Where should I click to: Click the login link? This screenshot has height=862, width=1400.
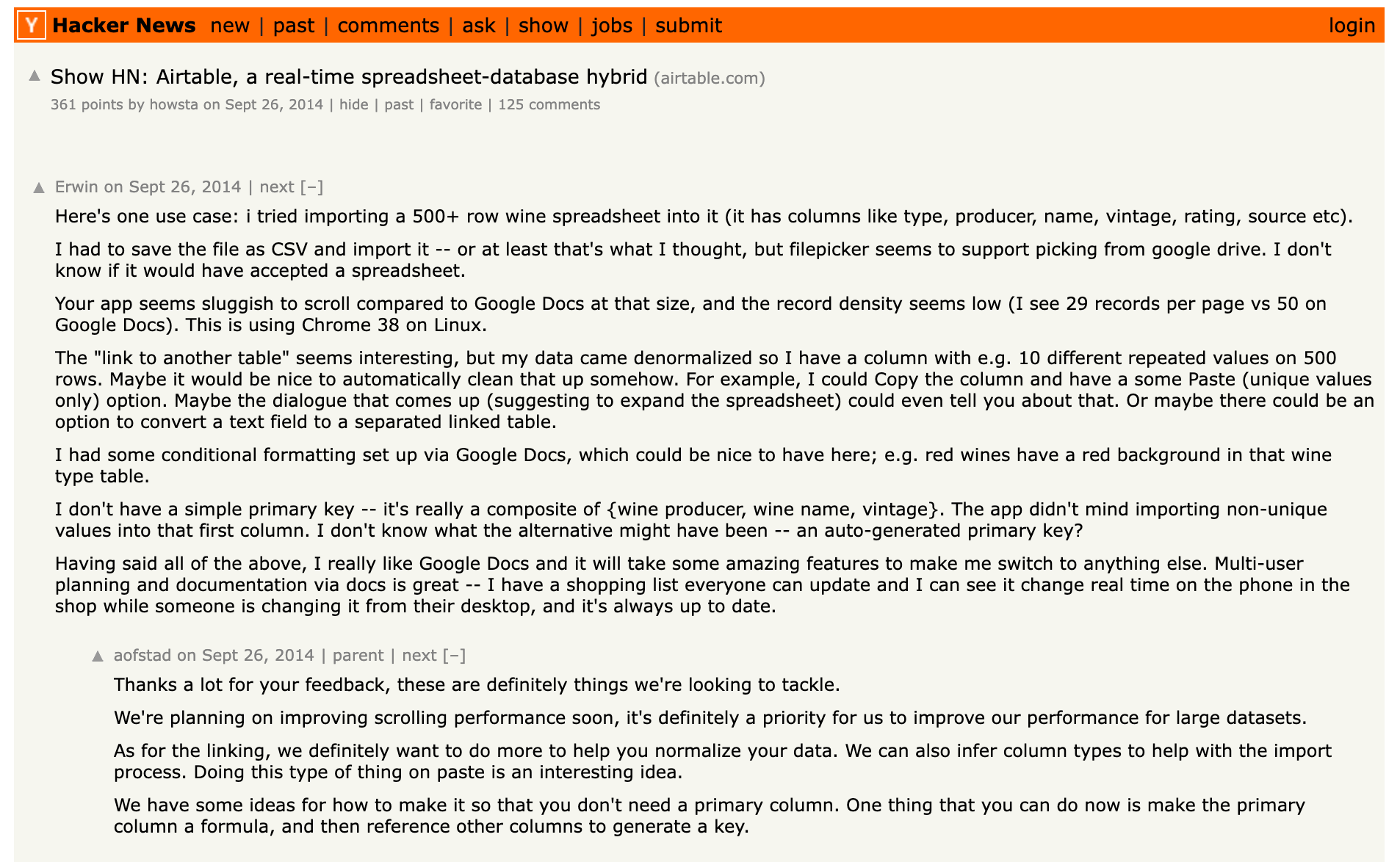(1351, 26)
